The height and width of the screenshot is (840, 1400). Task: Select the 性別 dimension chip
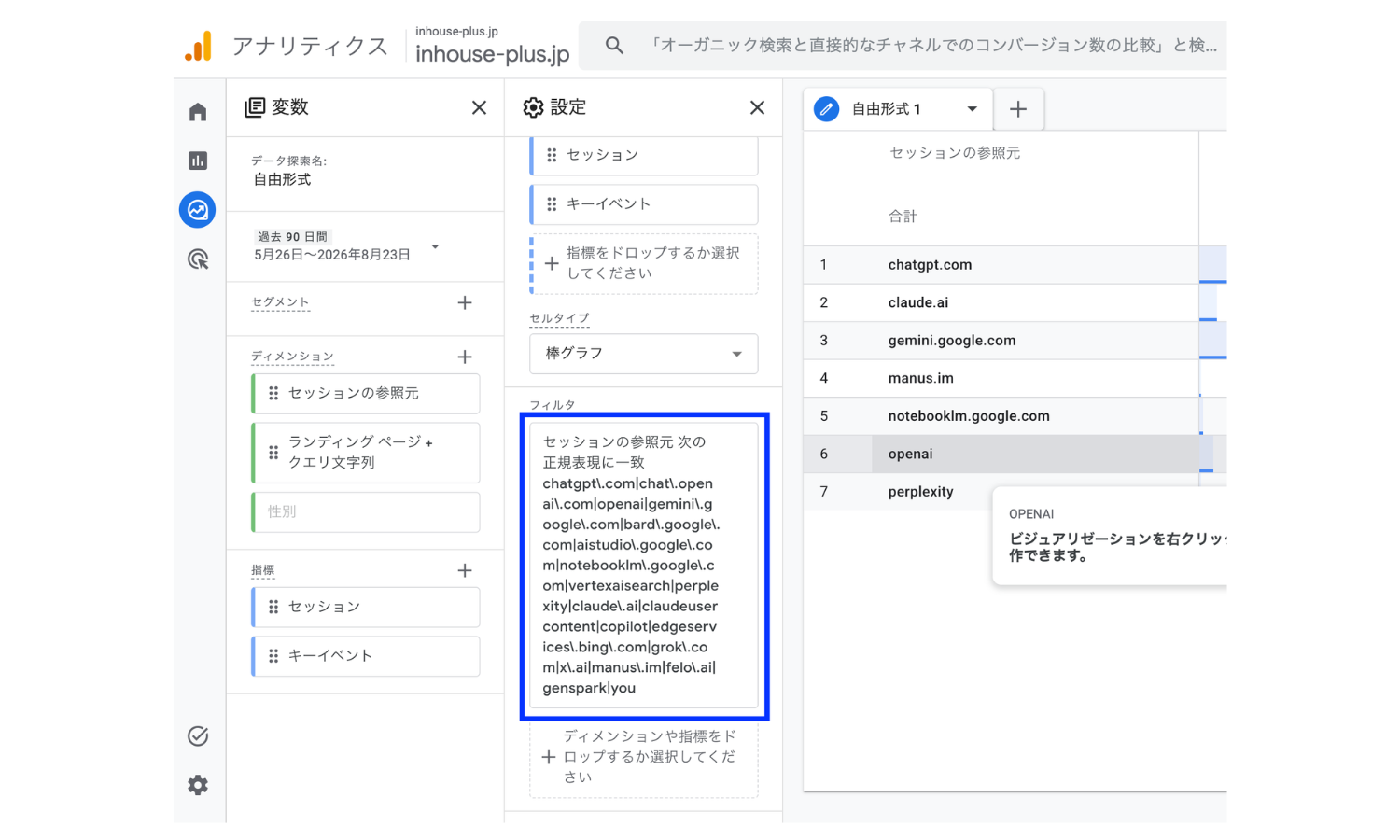pos(366,512)
